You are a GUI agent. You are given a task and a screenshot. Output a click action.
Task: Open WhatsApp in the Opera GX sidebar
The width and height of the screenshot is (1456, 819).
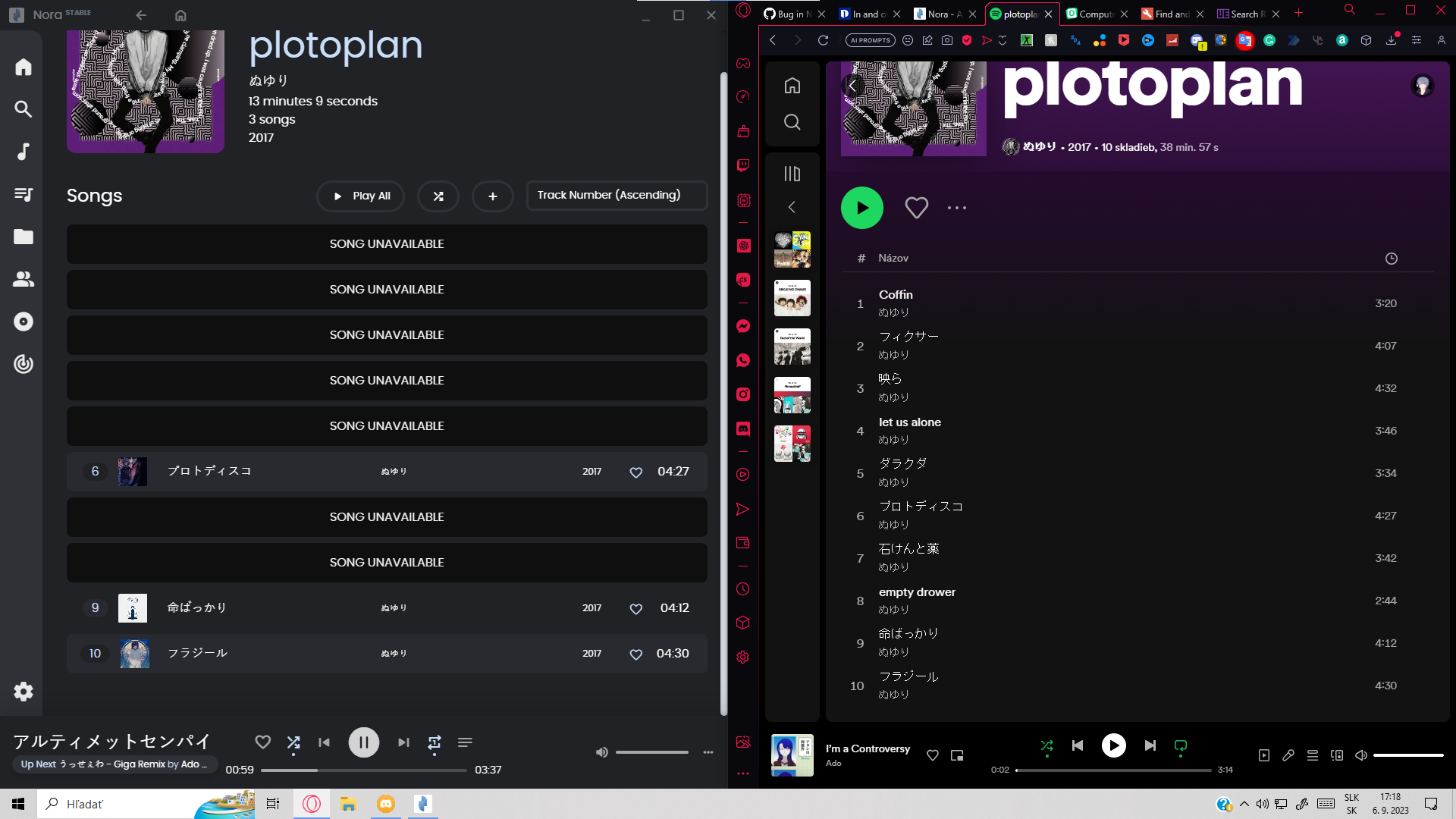[743, 360]
